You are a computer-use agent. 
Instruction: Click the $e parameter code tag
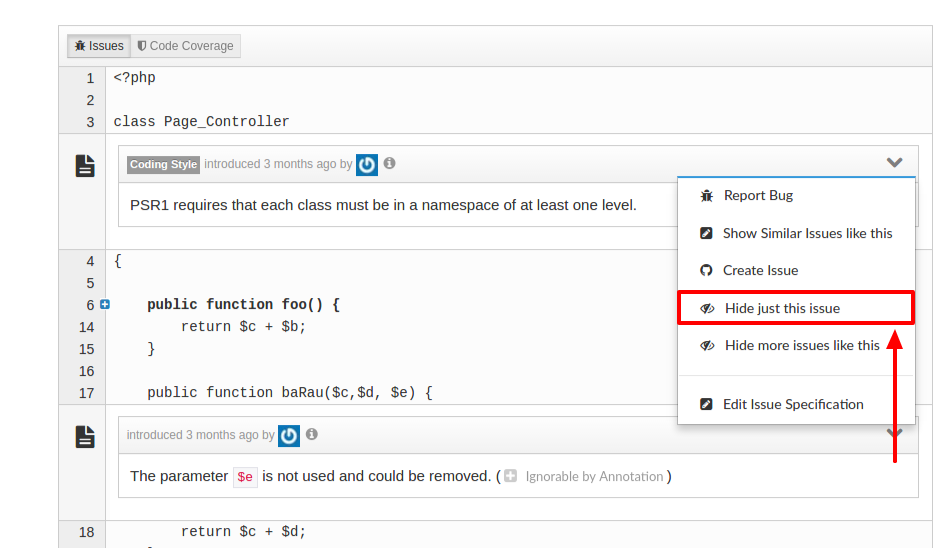[x=245, y=477]
